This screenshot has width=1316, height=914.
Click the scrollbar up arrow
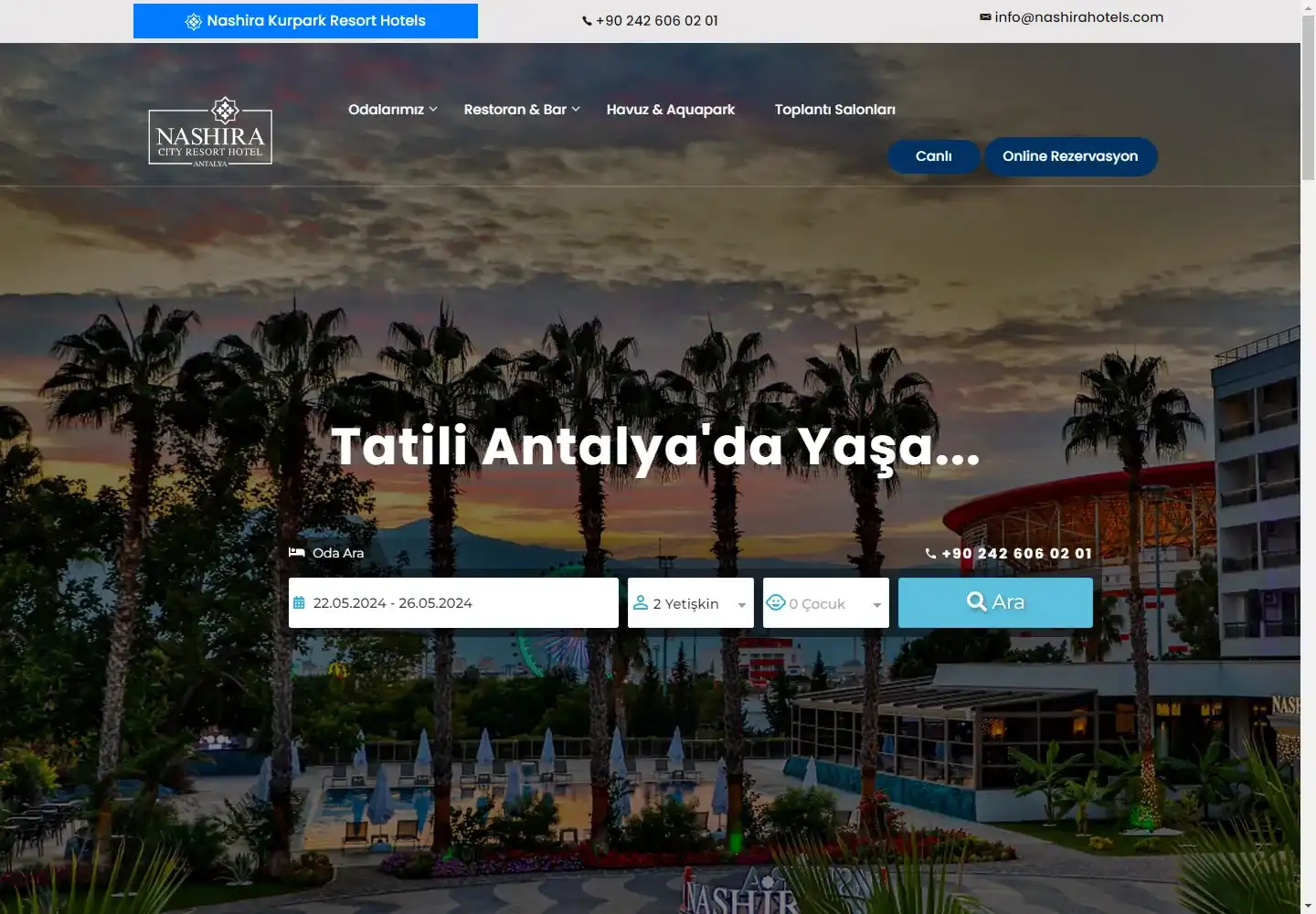coord(1308,7)
